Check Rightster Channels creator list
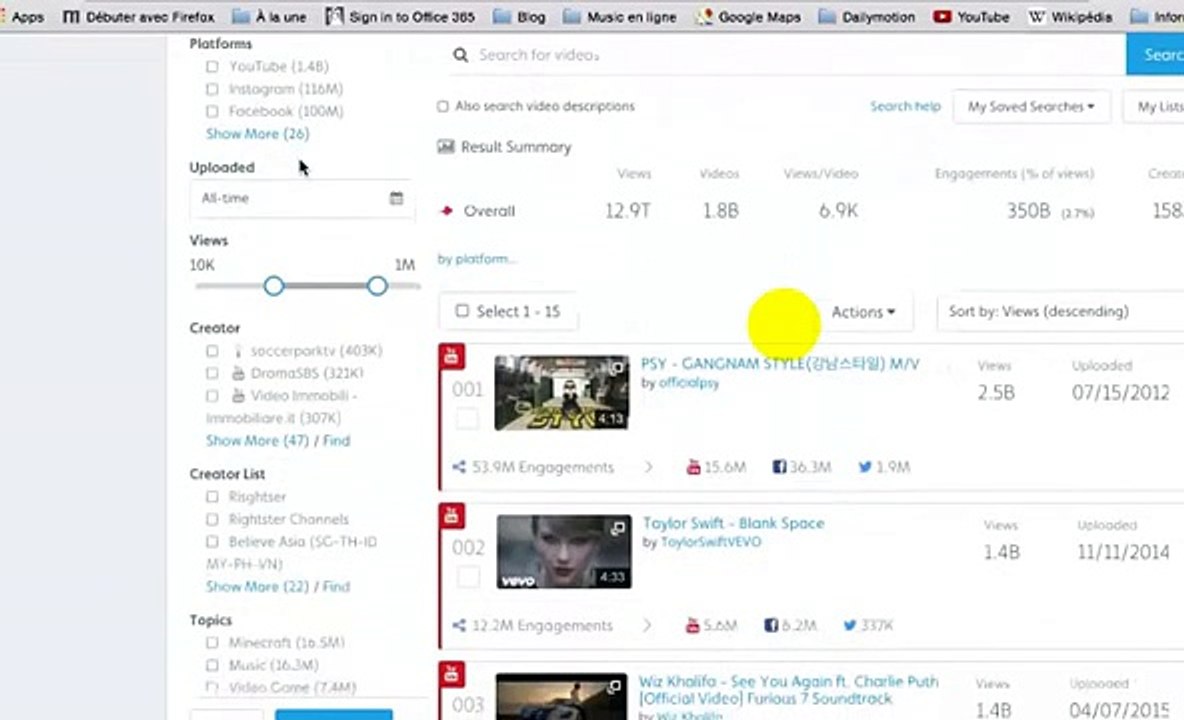The width and height of the screenshot is (1184, 720). point(212,519)
